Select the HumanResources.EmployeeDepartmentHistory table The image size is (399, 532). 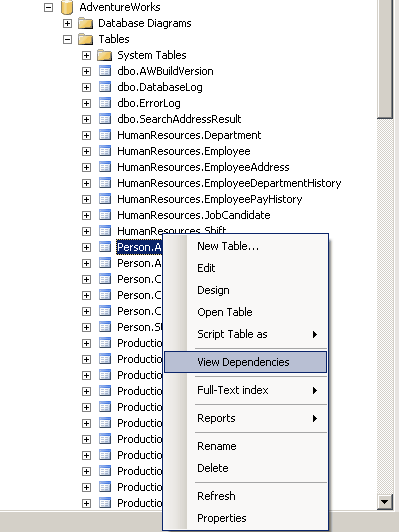[x=229, y=183]
